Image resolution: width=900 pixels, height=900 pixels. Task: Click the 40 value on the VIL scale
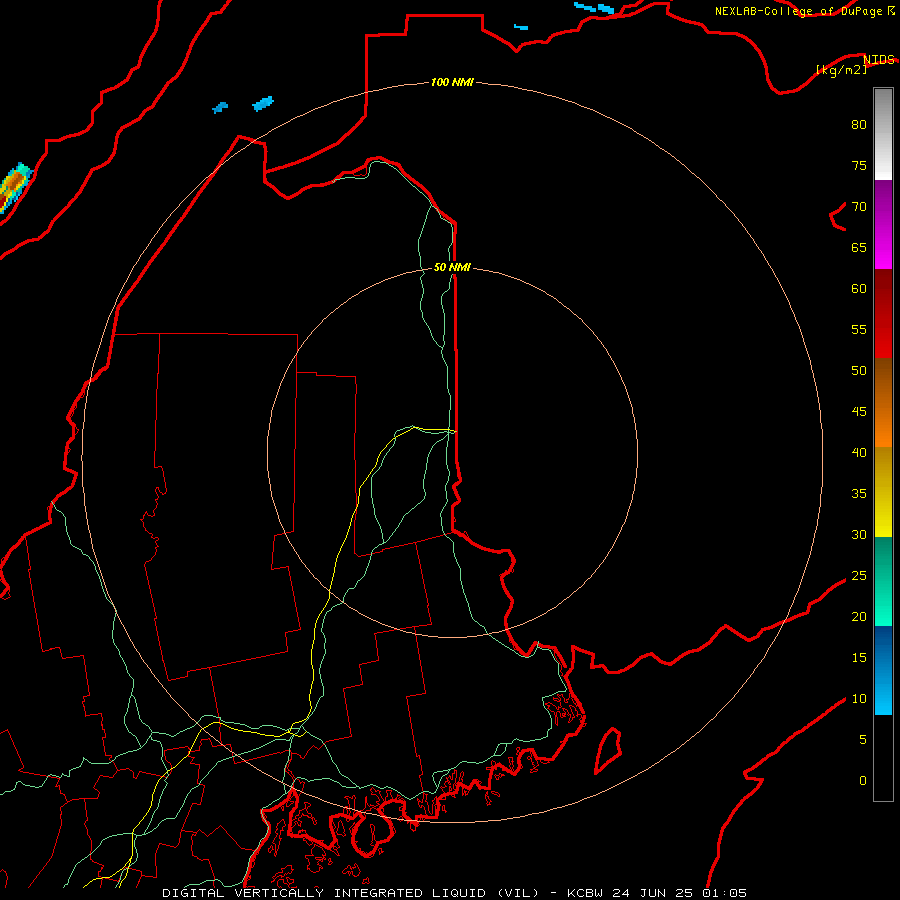coord(859,453)
